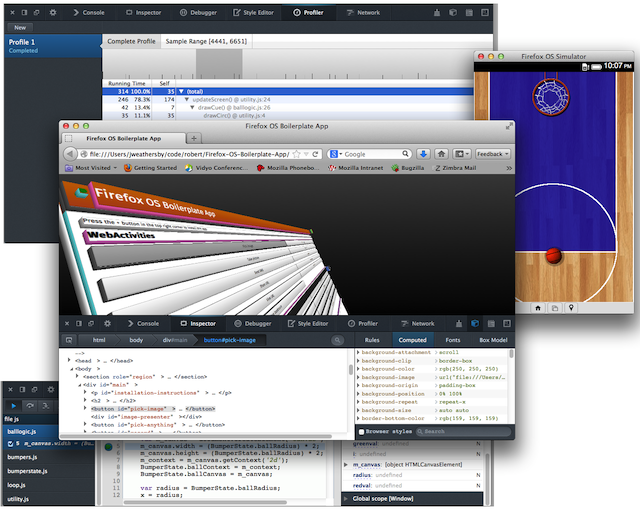Open Box Model tab

[493, 340]
